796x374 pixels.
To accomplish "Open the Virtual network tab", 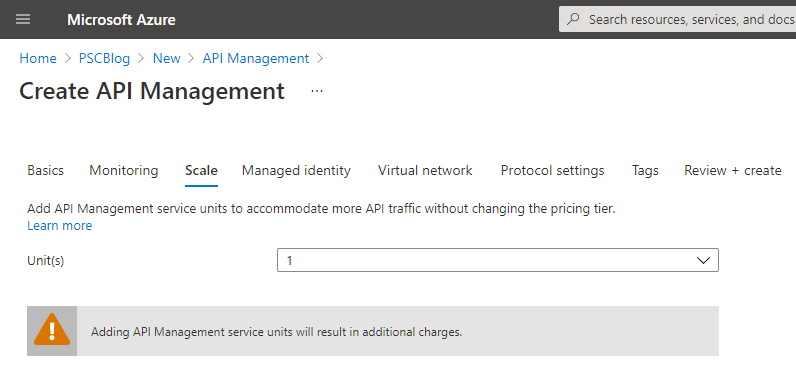I will point(425,171).
